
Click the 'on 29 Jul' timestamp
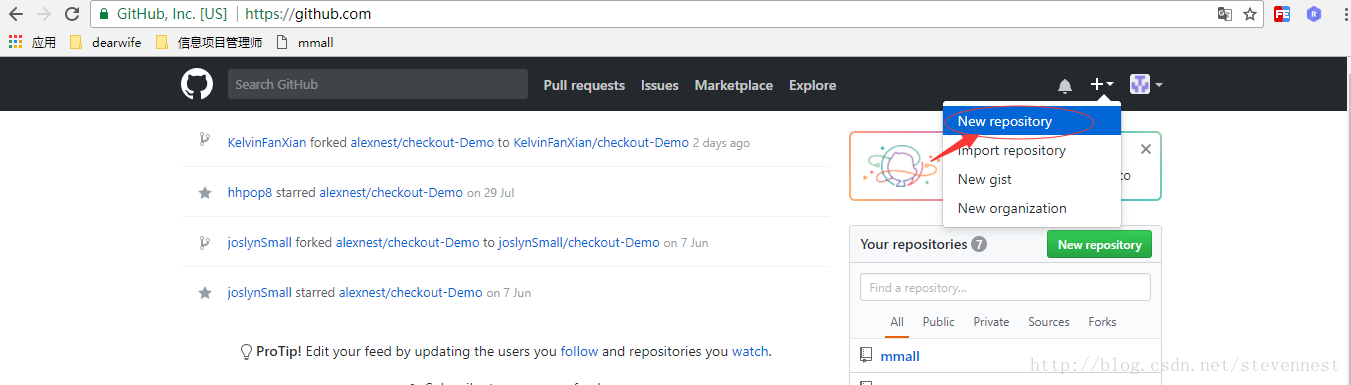pos(490,193)
